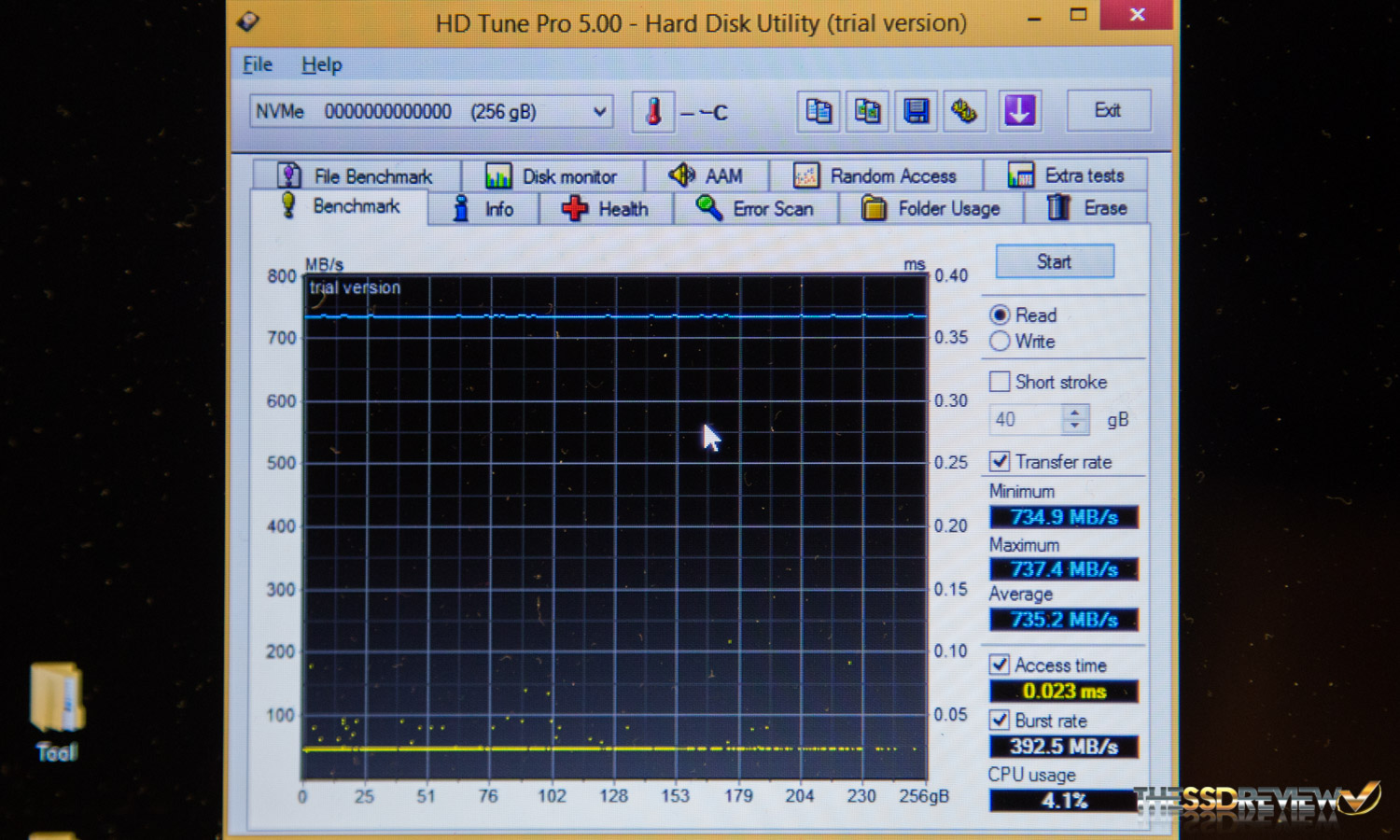Click the short stroke gB input field
The height and width of the screenshot is (840, 1400).
pyautogui.click(x=1025, y=420)
